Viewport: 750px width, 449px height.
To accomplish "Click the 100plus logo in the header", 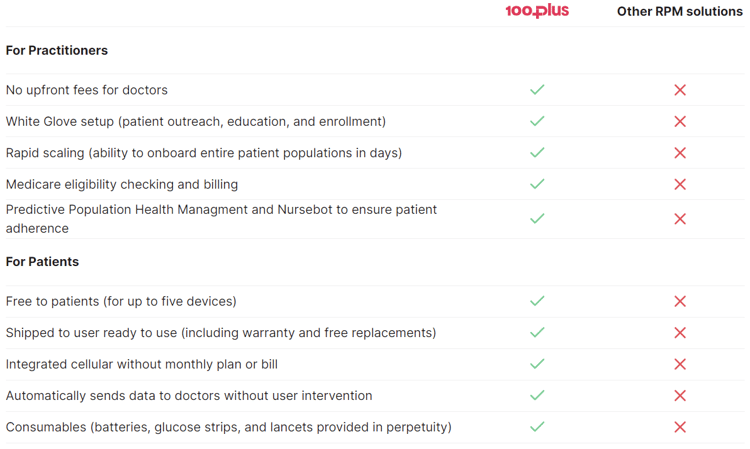I will pyautogui.click(x=537, y=11).
